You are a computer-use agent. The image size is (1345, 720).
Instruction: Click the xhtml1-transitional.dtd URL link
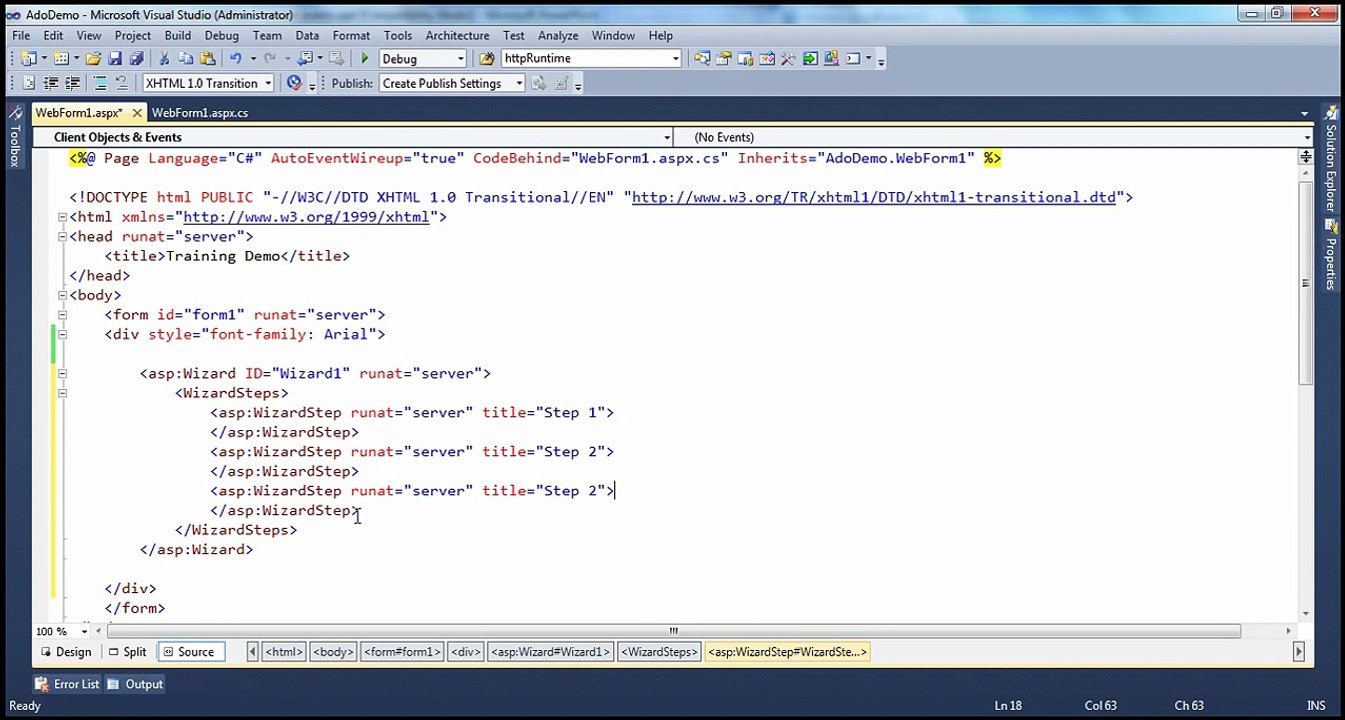pos(873,198)
